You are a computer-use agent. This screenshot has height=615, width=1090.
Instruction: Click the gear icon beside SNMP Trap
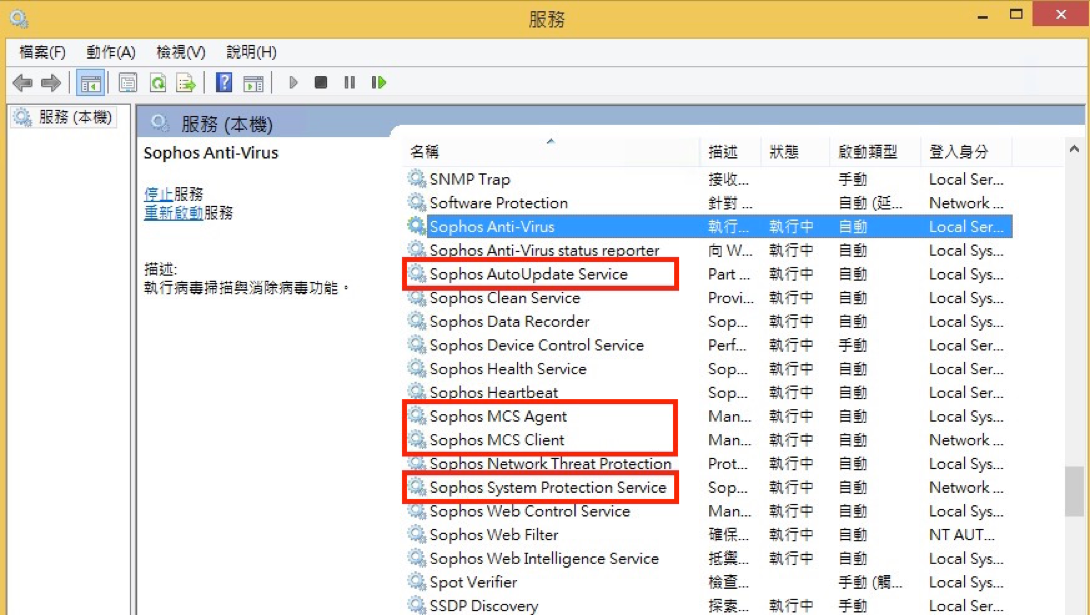[416, 179]
